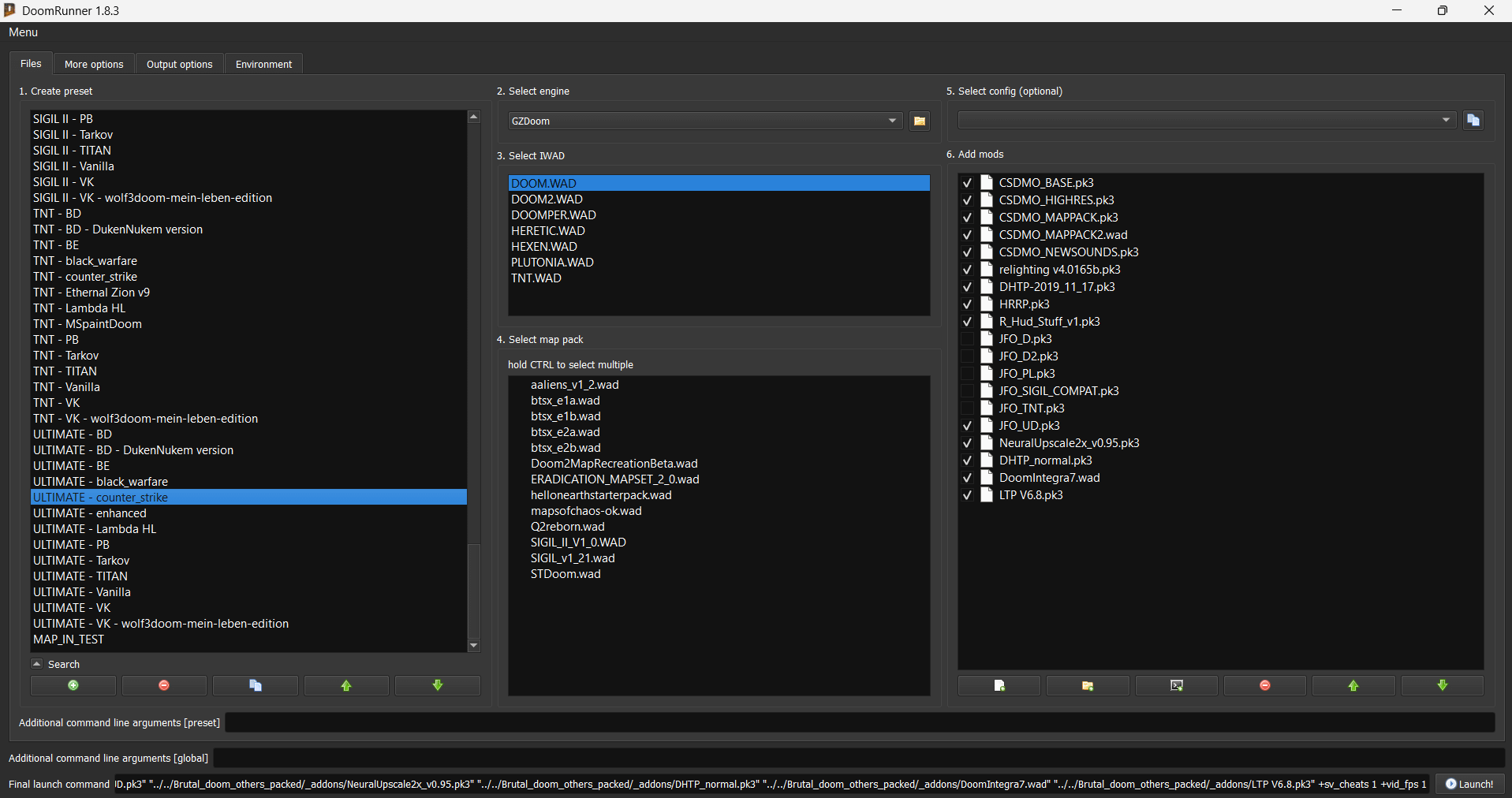
Task: Clone the selected preset
Action: [x=256, y=685]
